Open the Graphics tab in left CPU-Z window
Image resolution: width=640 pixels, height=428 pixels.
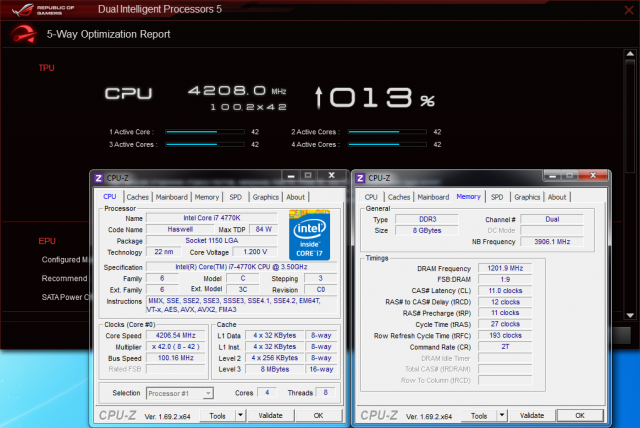click(265, 197)
